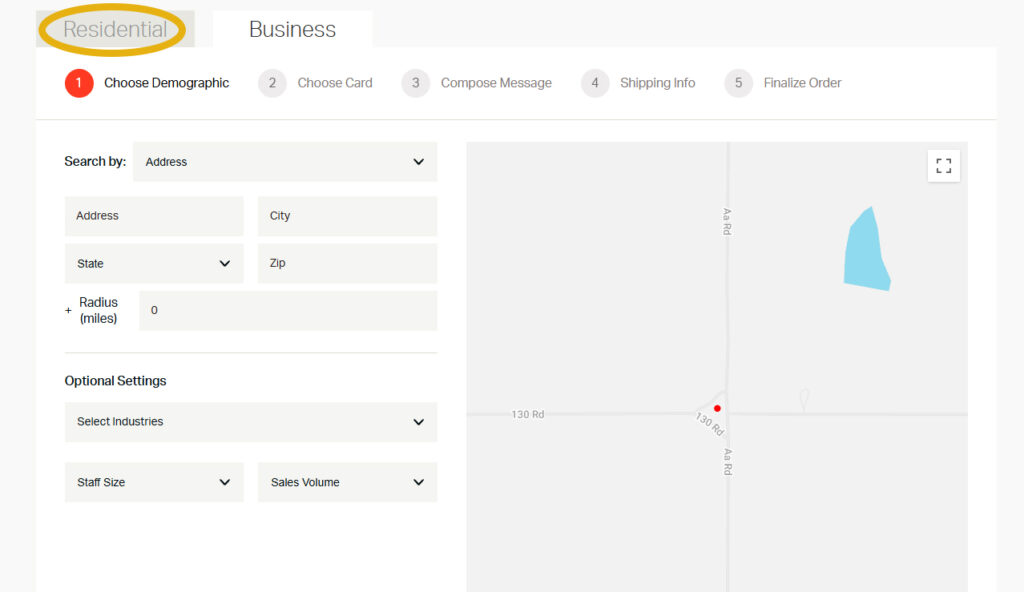Click into the Address input field
Screen dimensions: 1024x592
pyautogui.click(x=154, y=216)
